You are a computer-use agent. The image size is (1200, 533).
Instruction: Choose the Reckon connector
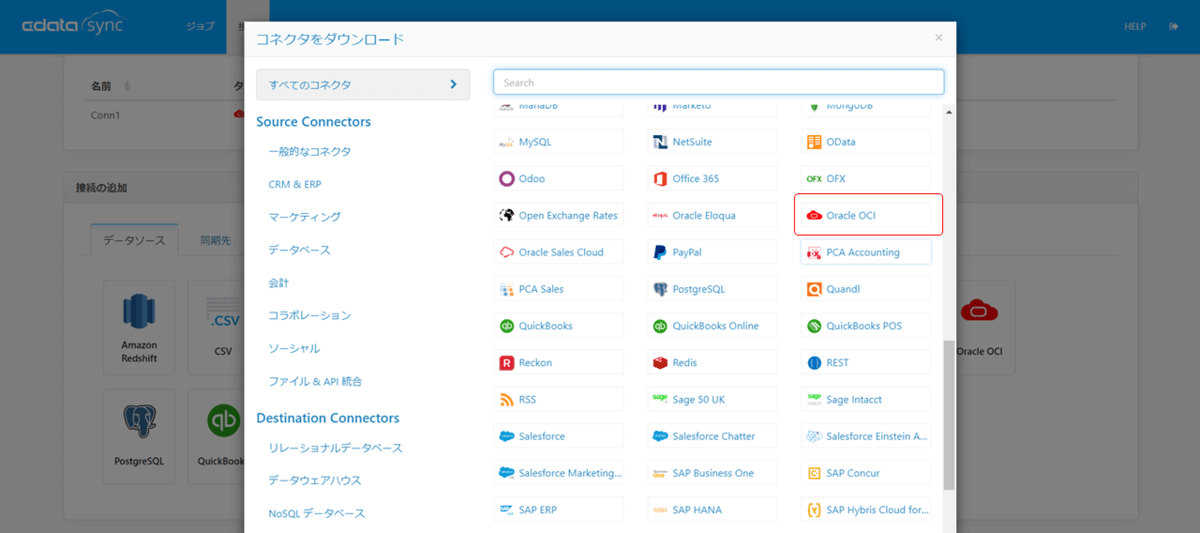click(x=558, y=362)
